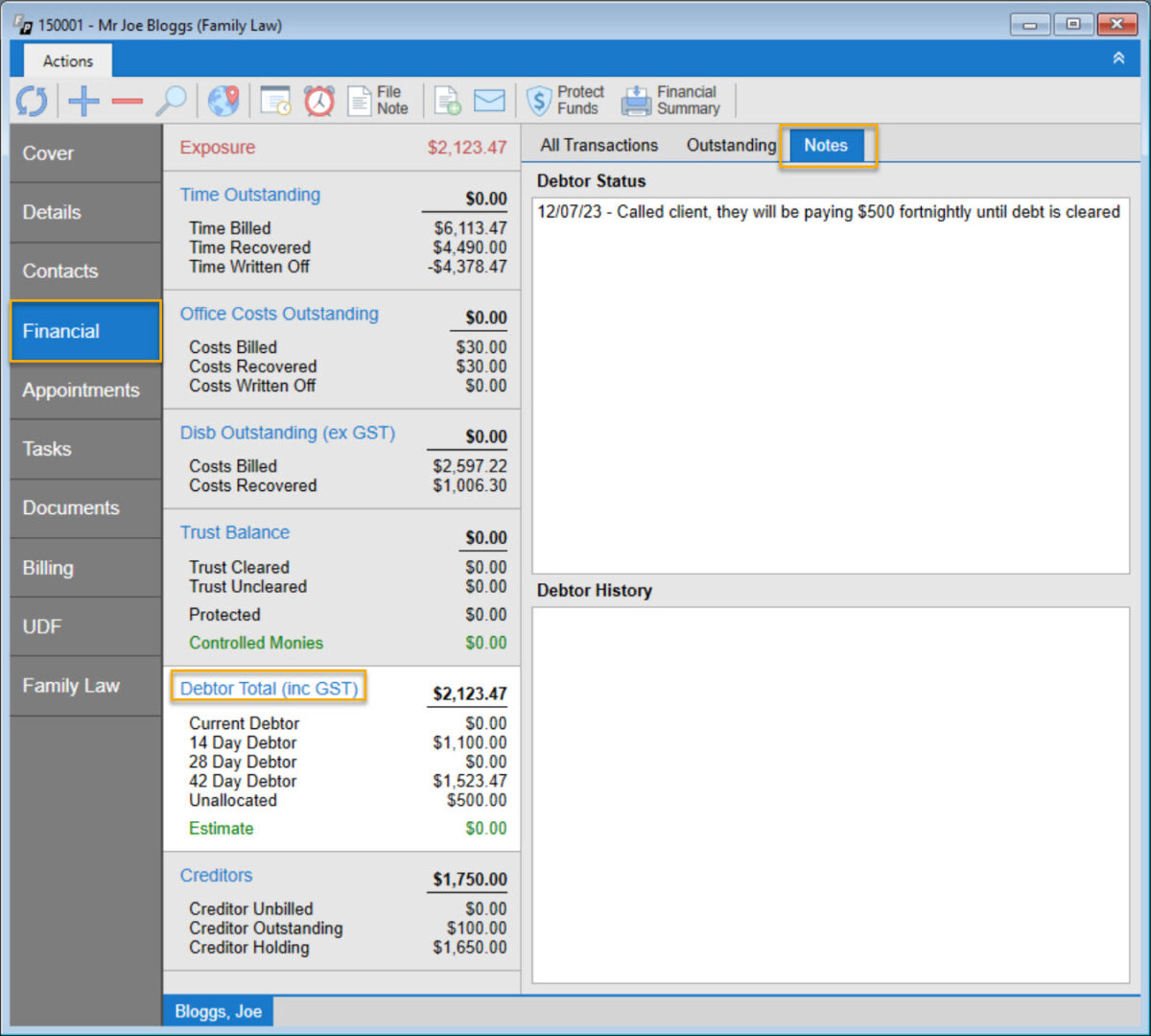Click Trust Uncleared row

[x=347, y=586]
